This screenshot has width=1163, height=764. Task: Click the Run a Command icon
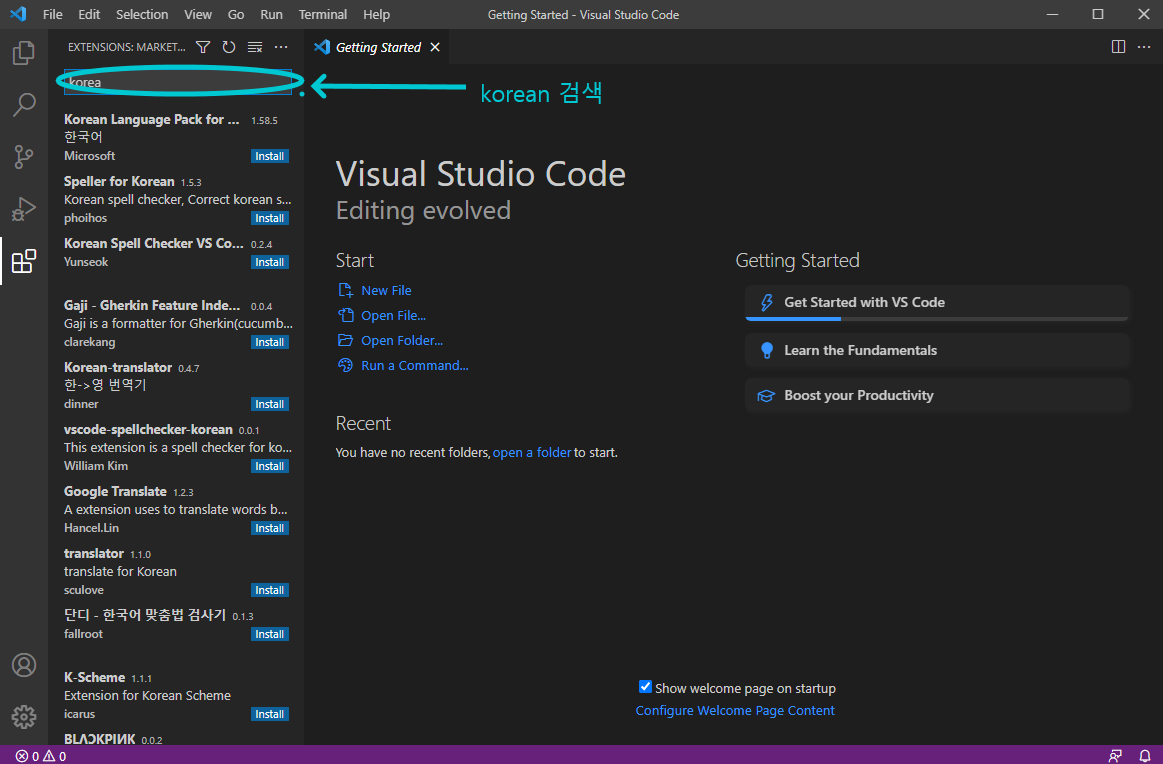click(x=346, y=365)
